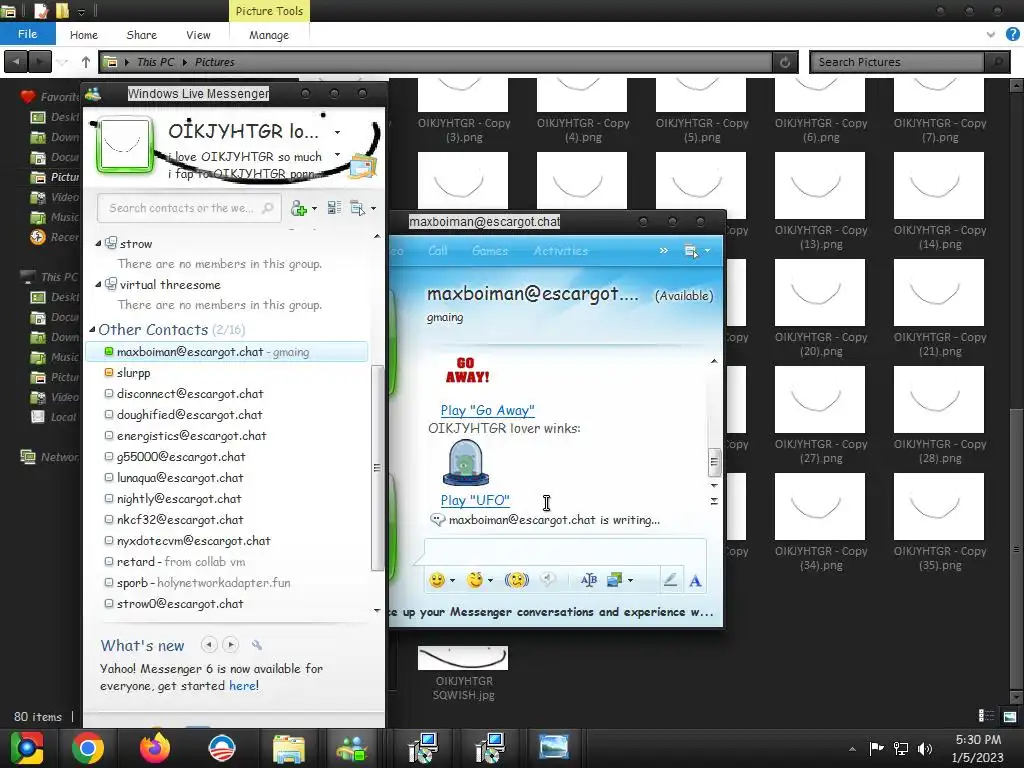
Task: Show hidden tray icons arrow
Action: [x=852, y=749]
